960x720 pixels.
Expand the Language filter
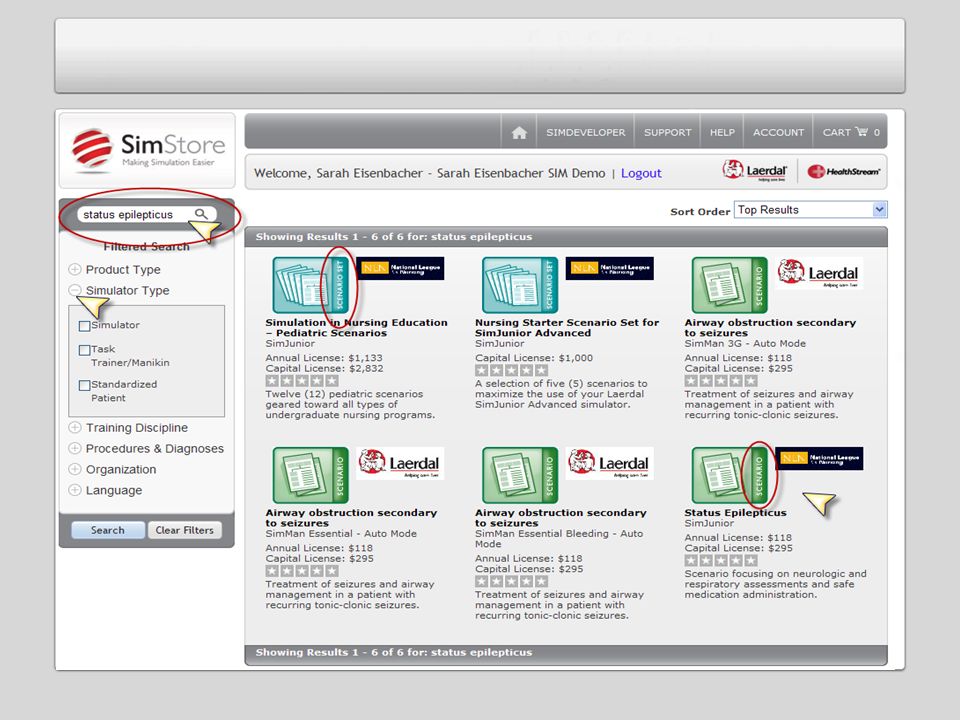point(75,490)
